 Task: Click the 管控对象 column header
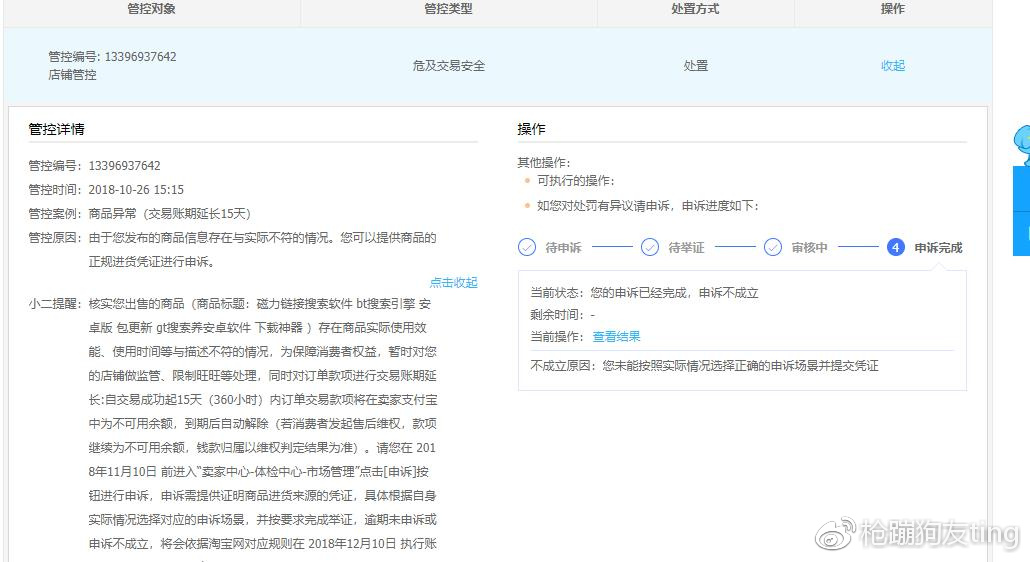pyautogui.click(x=152, y=9)
